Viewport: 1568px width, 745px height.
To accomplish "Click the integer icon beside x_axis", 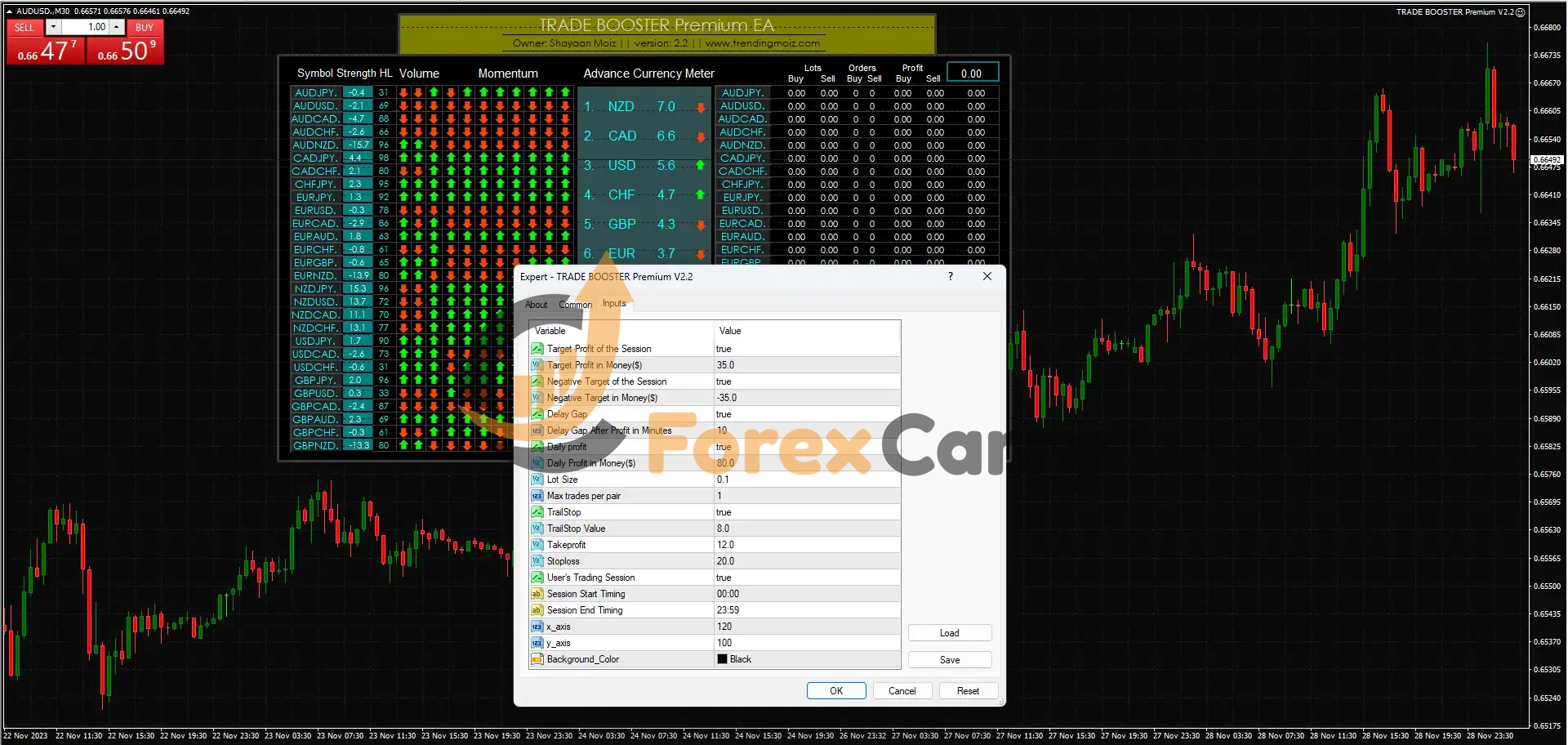I will pyautogui.click(x=537, y=627).
